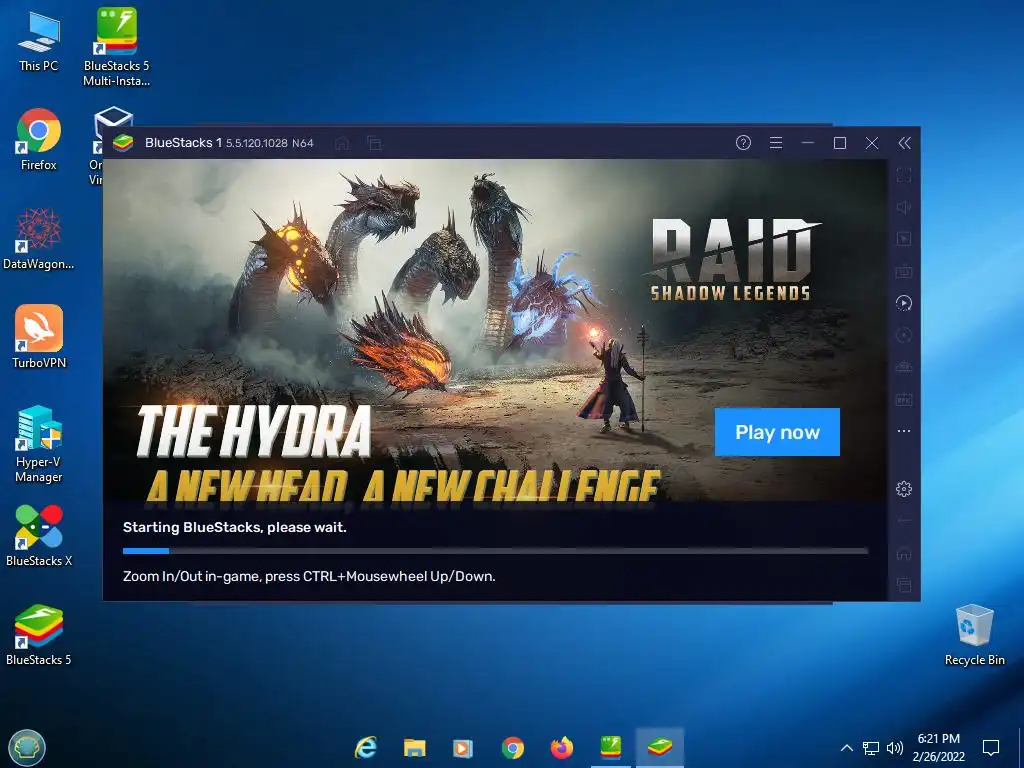1024x768 pixels.
Task: Click the startup progress bar
Action: point(496,551)
